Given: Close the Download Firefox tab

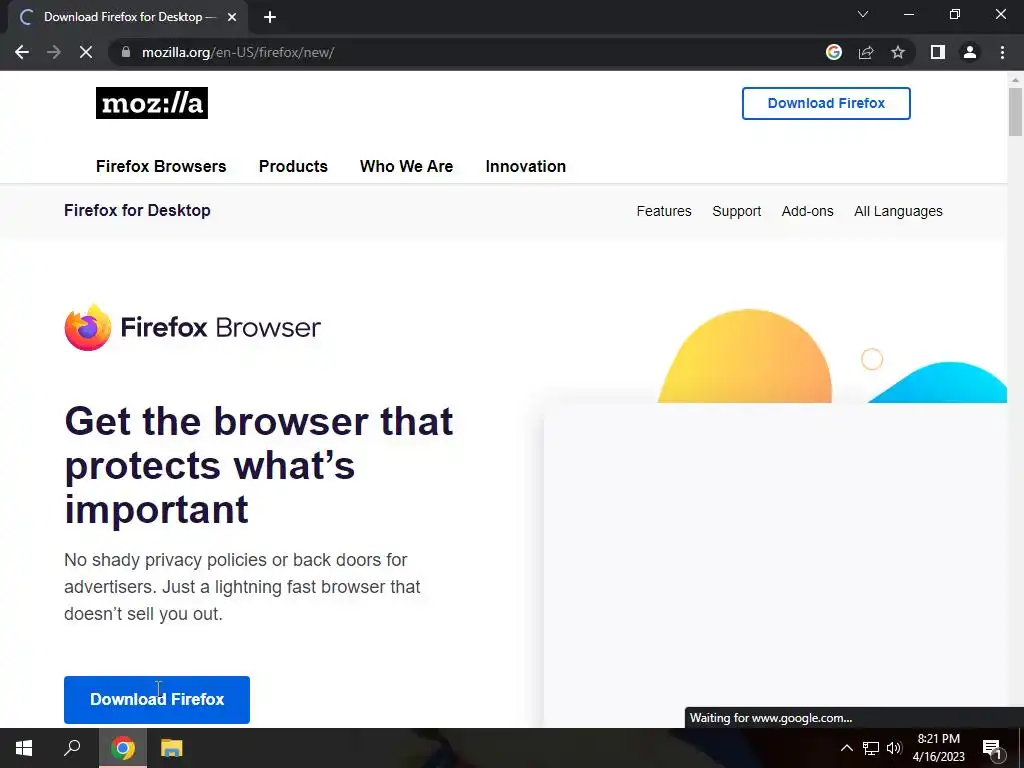Looking at the screenshot, I should coord(232,17).
